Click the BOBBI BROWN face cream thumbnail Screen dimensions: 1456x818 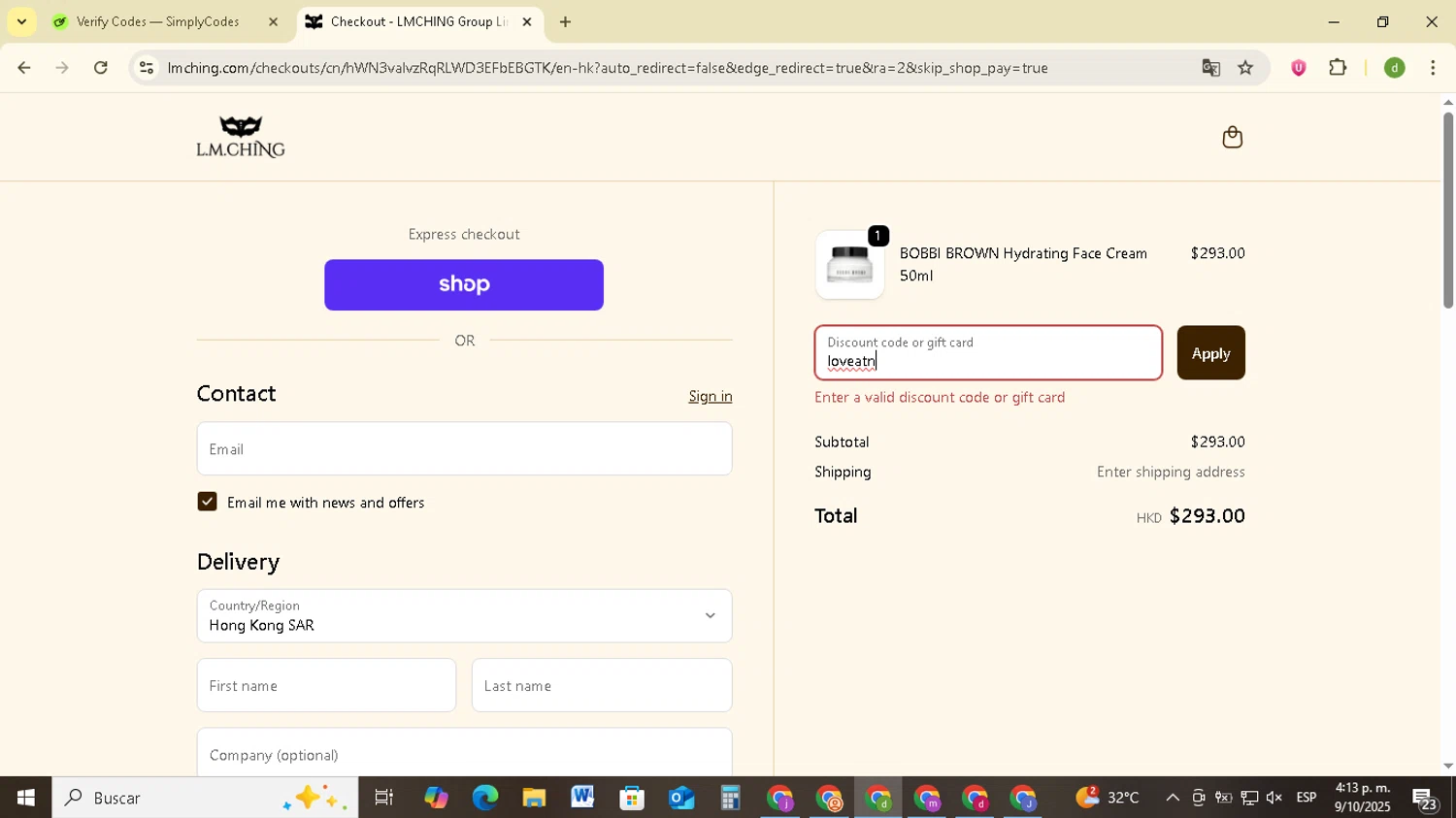849,265
